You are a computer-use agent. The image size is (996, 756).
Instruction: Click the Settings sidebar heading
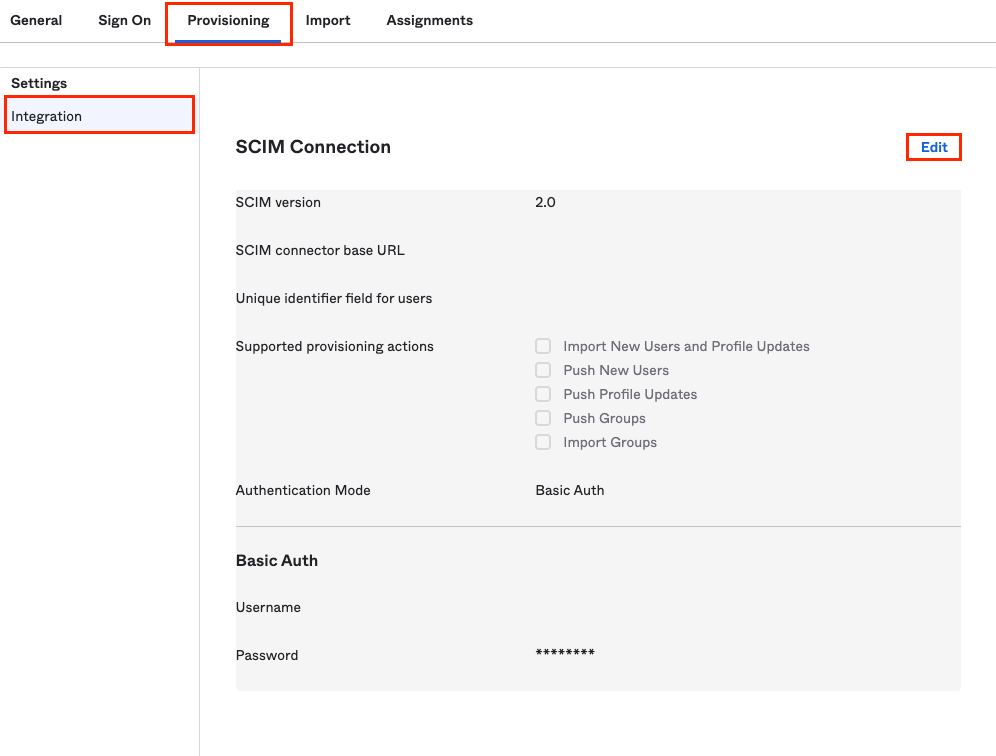pyautogui.click(x=39, y=83)
